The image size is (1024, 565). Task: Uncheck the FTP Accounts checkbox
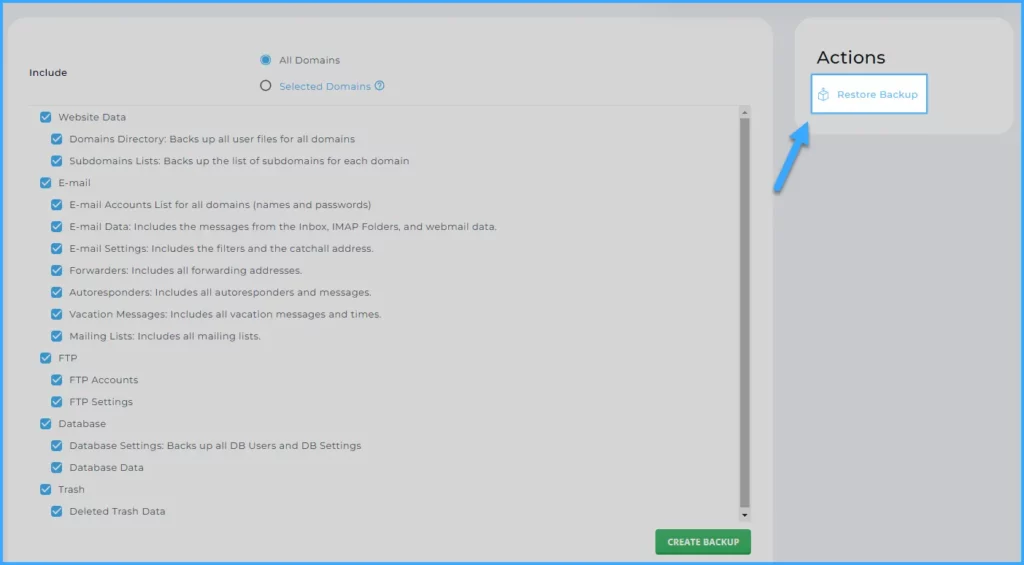point(57,380)
